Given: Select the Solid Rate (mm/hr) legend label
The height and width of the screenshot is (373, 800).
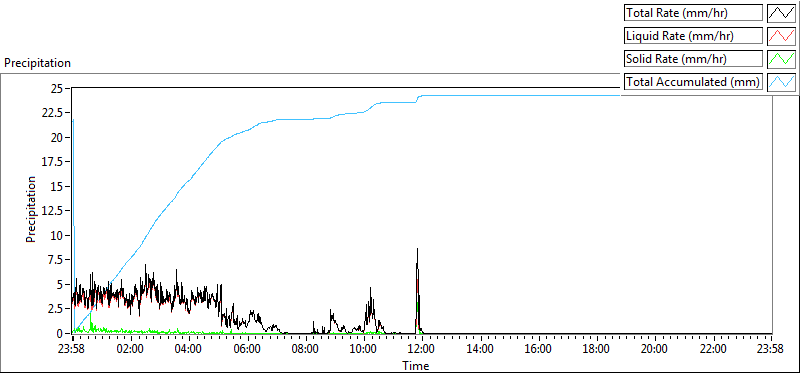Looking at the screenshot, I should tap(693, 58).
